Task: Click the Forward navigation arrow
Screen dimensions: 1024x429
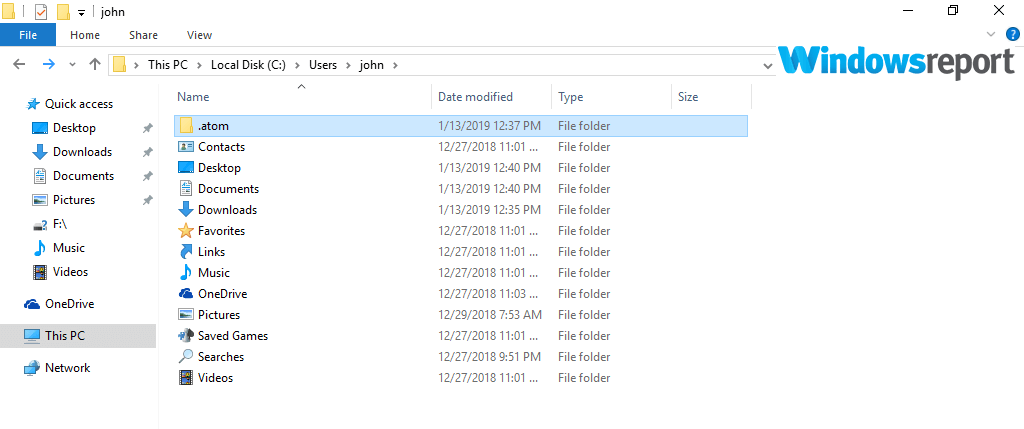Action: click(48, 64)
